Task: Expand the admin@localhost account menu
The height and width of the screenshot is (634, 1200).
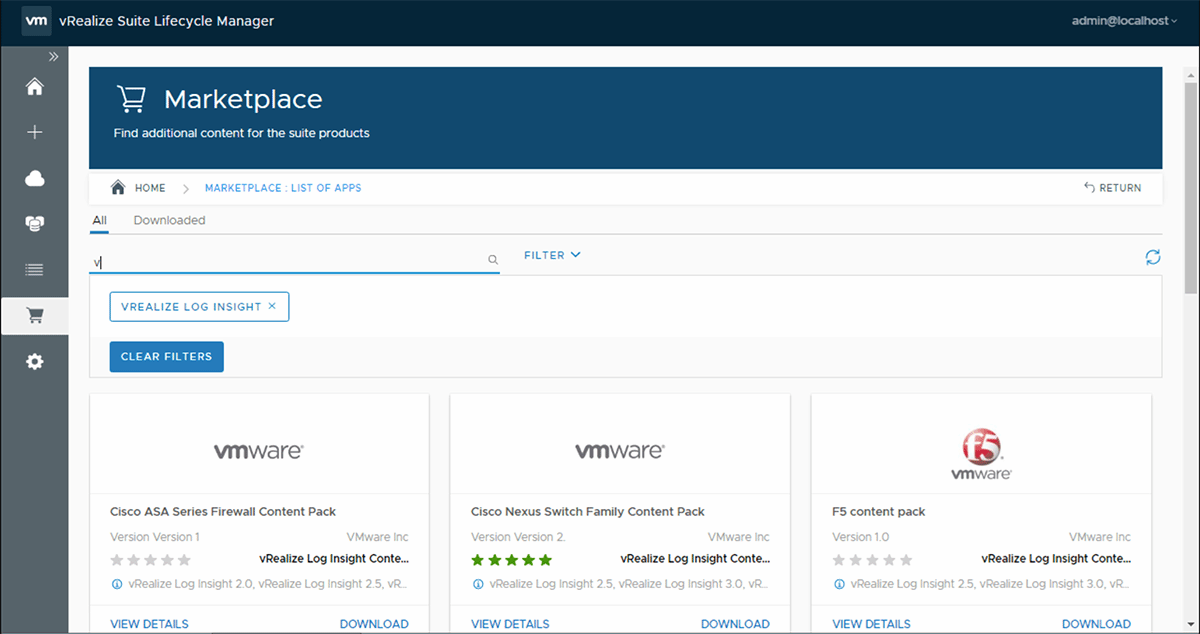Action: pyautogui.click(x=1122, y=20)
